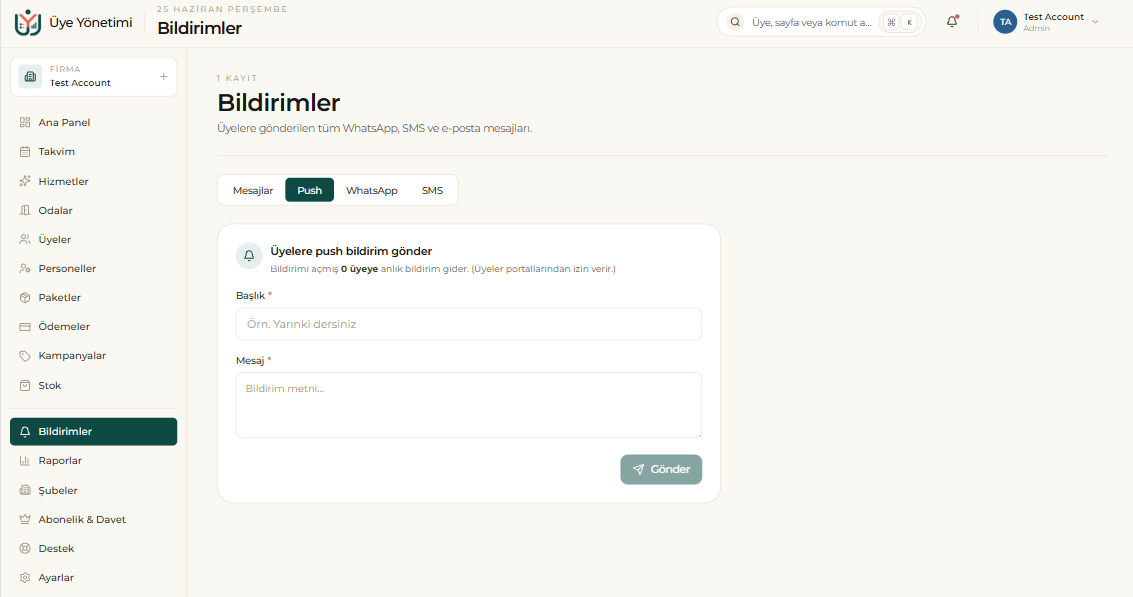Click the Kampanyalar tag icon
This screenshot has width=1133, height=597.
25,356
